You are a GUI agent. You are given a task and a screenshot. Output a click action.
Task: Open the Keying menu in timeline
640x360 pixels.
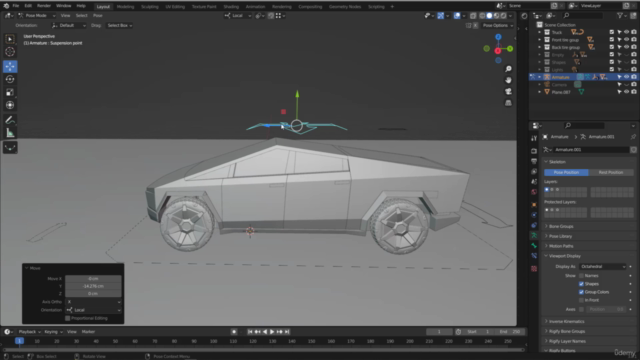[x=53, y=332]
